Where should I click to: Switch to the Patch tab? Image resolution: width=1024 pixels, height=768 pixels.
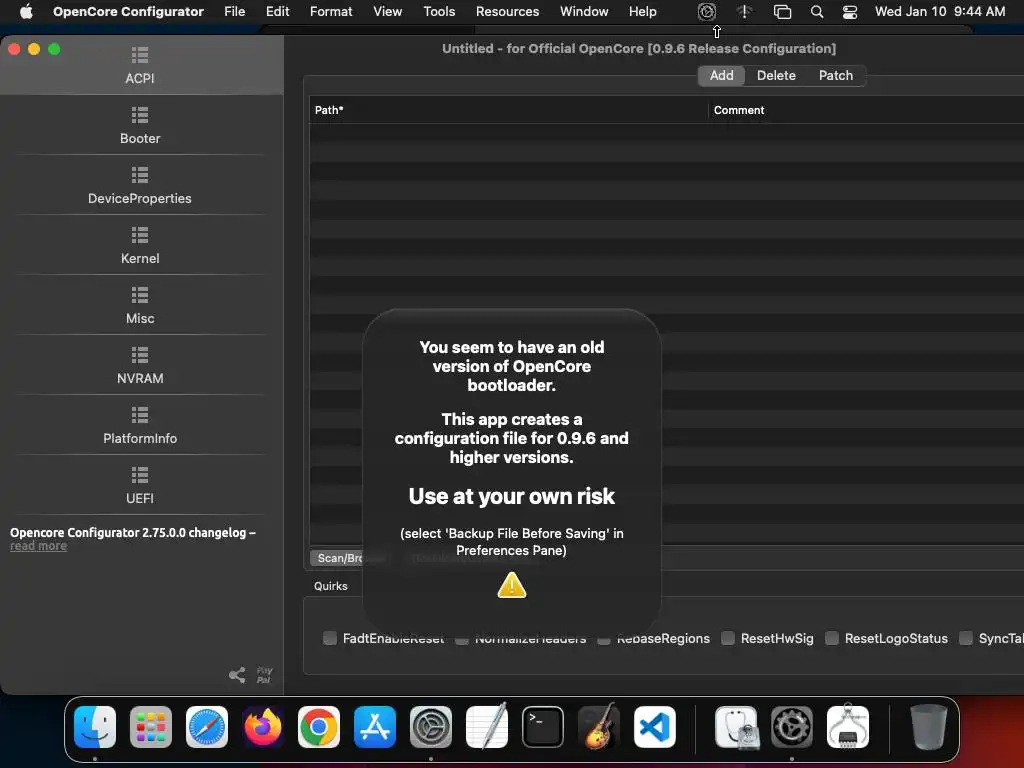pos(836,75)
